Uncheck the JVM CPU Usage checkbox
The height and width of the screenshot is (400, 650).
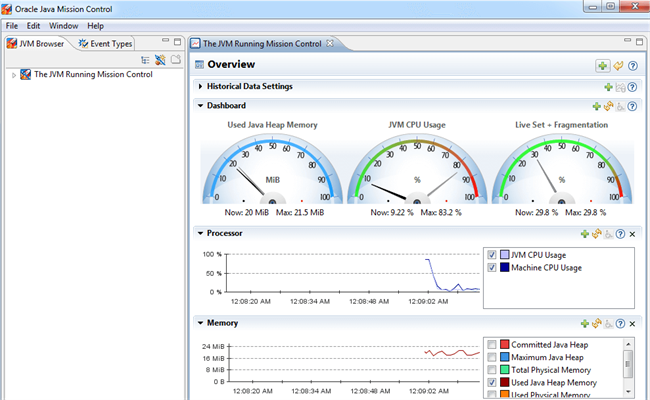pyautogui.click(x=492, y=255)
